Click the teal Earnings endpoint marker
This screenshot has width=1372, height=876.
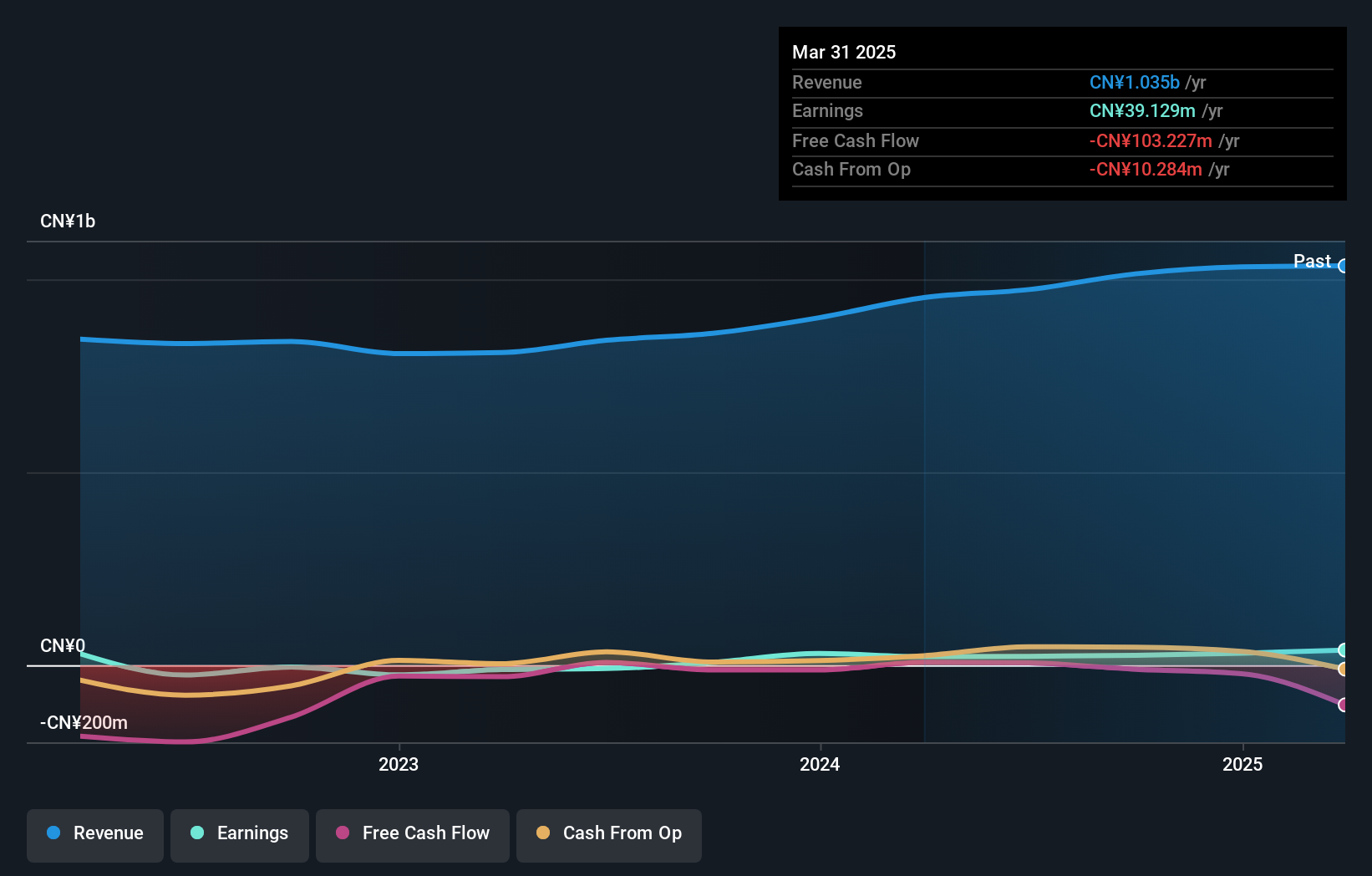[x=1344, y=649]
